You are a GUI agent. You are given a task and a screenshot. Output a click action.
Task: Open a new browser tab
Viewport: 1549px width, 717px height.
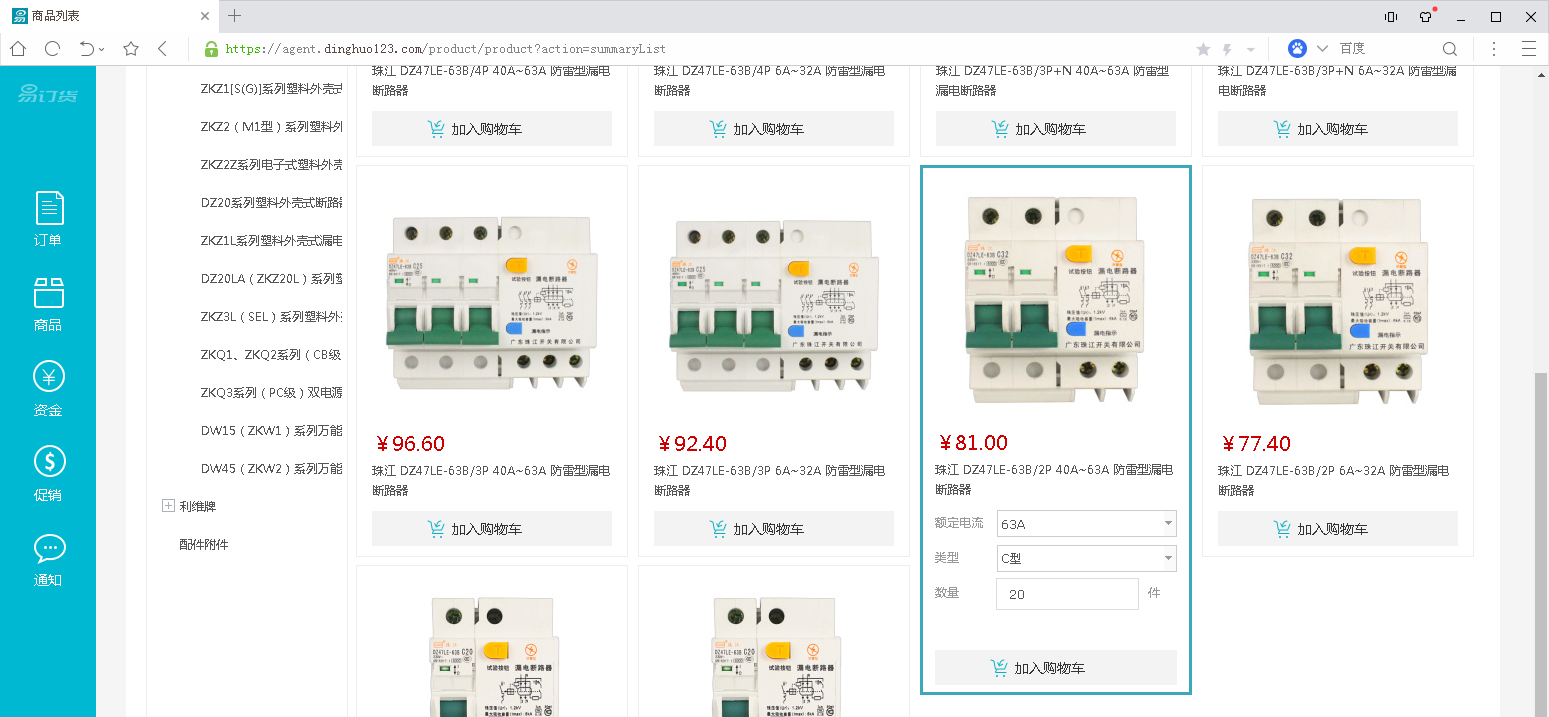(x=235, y=16)
